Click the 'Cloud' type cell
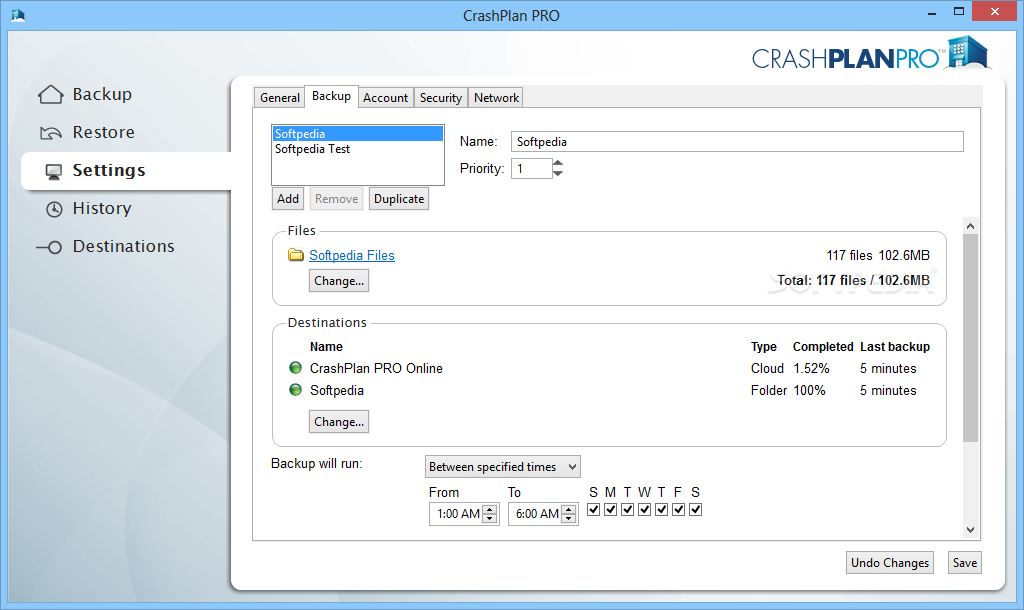This screenshot has width=1024, height=610. pyautogui.click(x=767, y=368)
